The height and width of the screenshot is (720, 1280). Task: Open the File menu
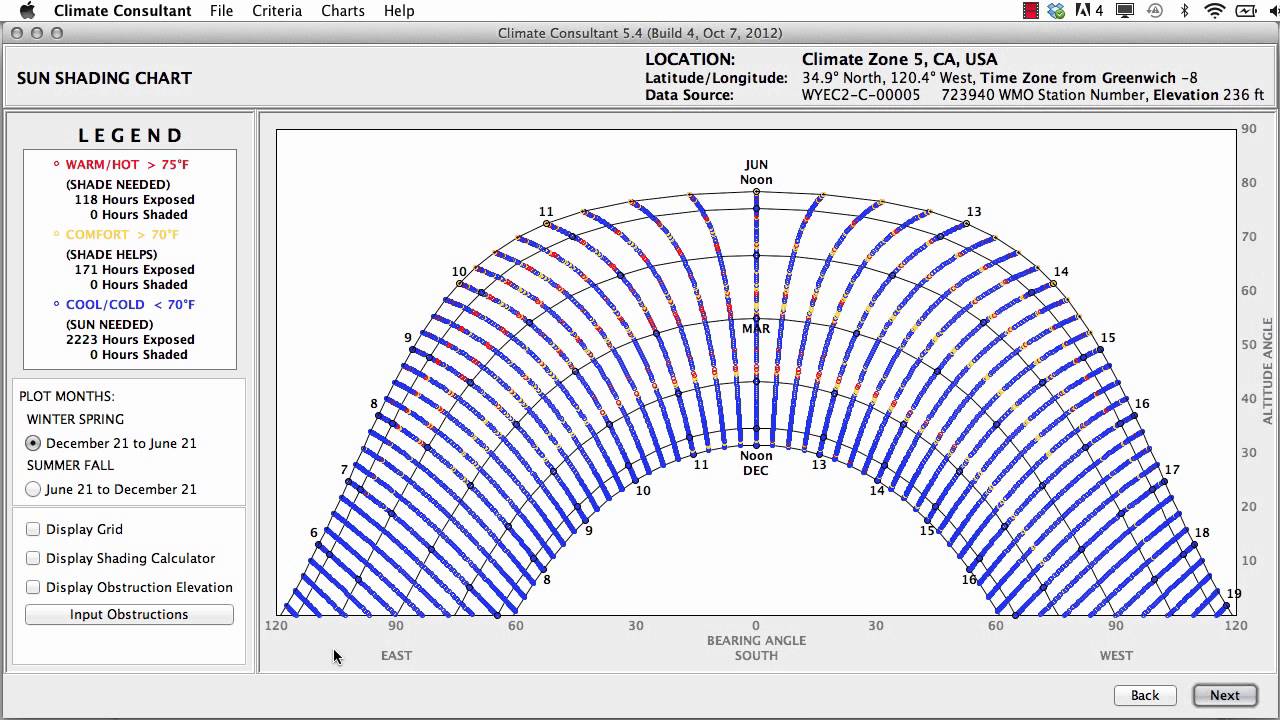[x=222, y=10]
